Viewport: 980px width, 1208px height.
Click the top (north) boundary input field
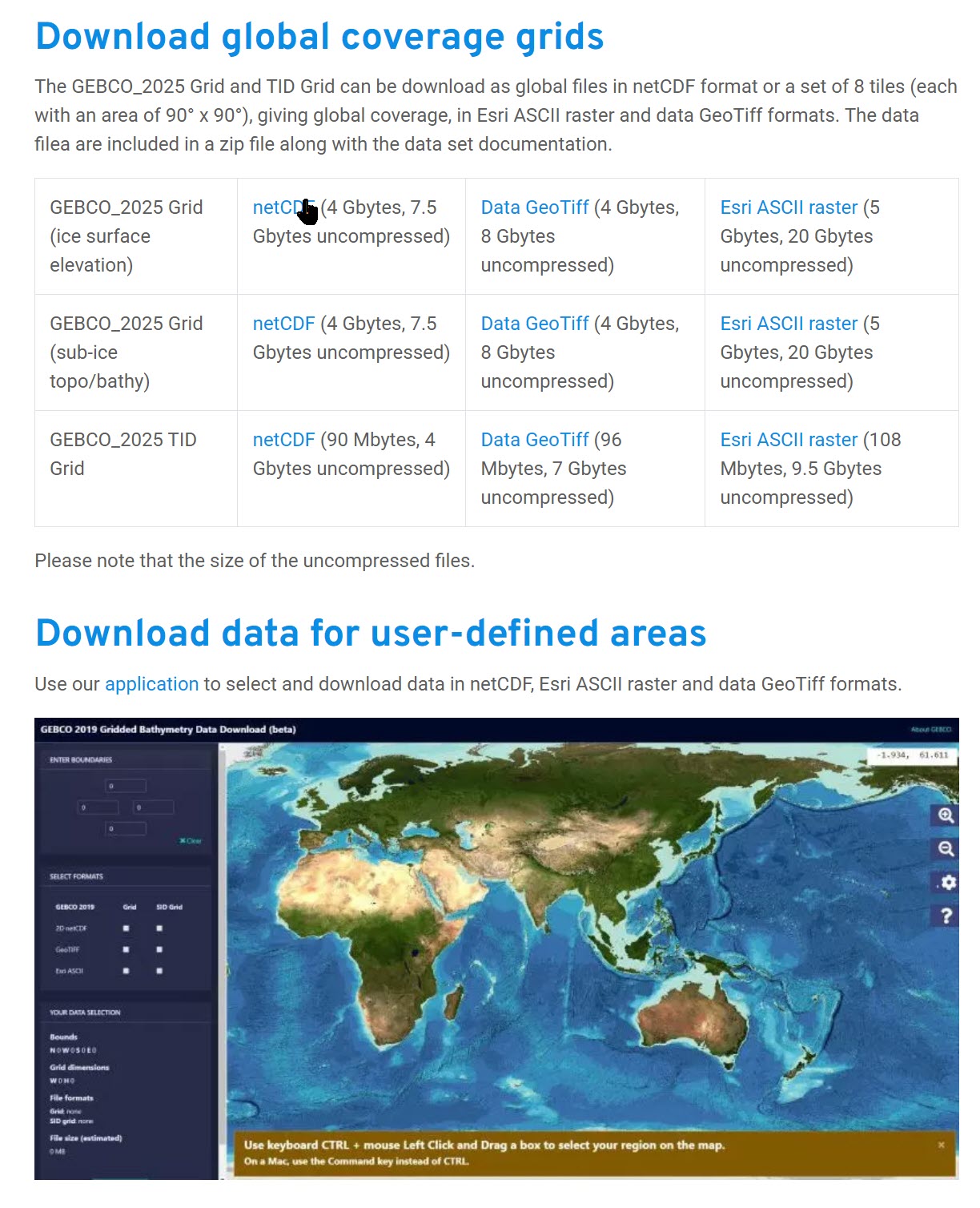pos(127,787)
